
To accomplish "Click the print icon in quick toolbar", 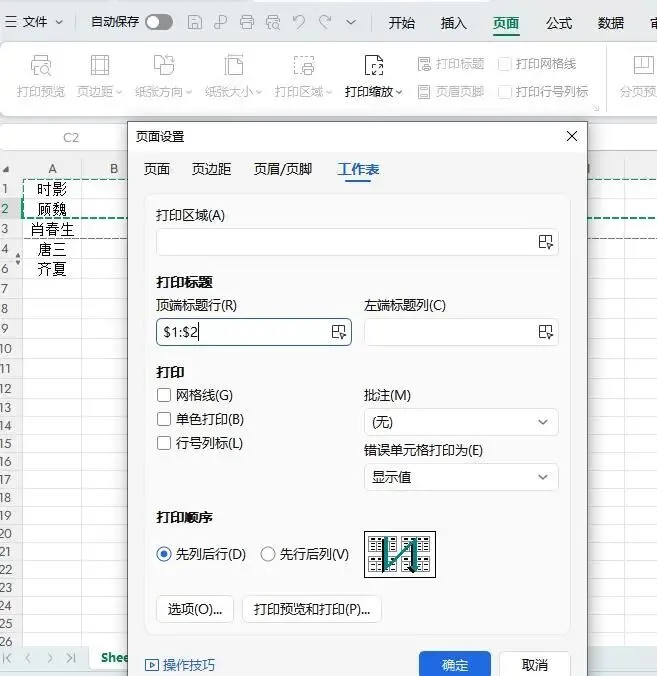I will (247, 22).
